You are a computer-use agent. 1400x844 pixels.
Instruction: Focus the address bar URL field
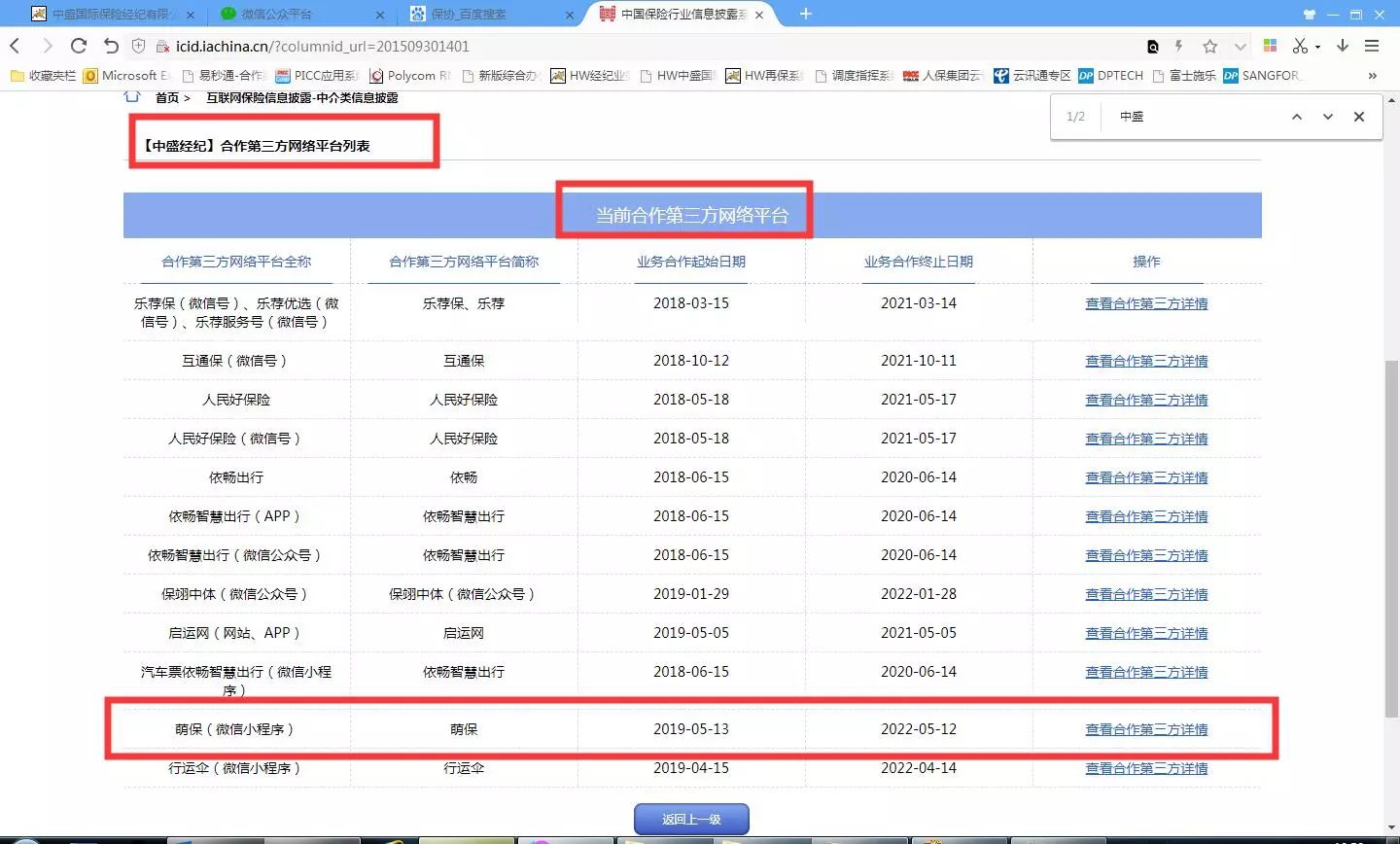click(x=642, y=46)
